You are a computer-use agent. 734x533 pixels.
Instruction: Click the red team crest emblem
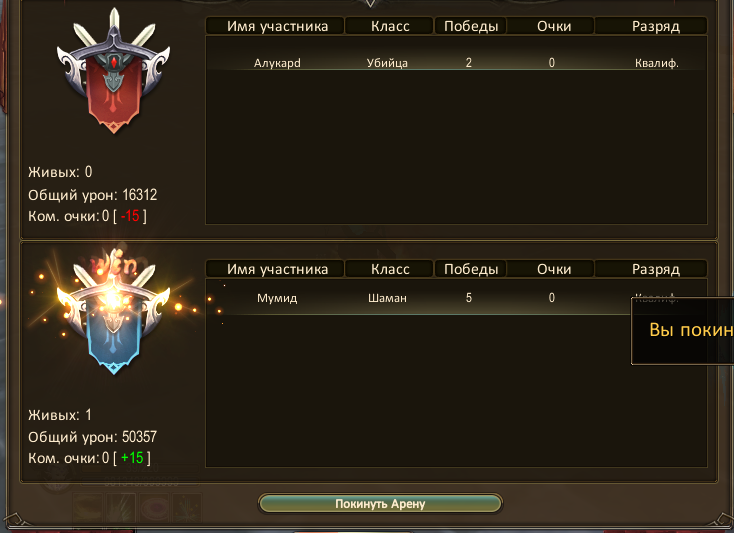pos(113,71)
